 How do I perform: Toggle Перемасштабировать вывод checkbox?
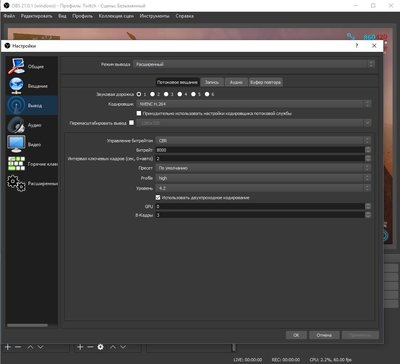pyautogui.click(x=131, y=123)
